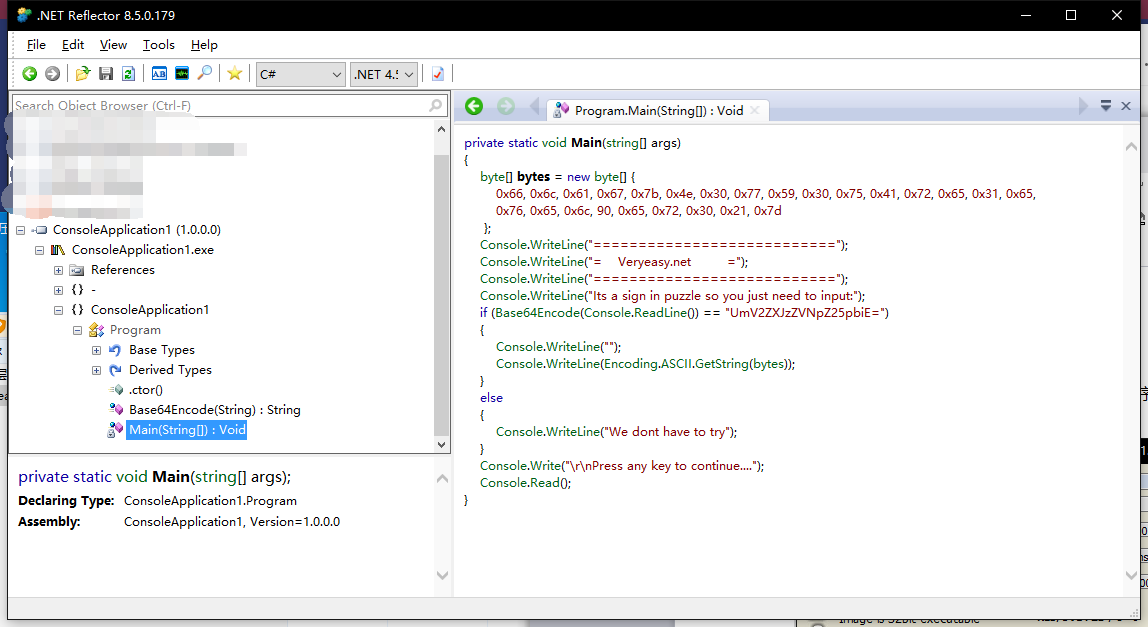Click the yellow star Bookmarks icon
Viewport: 1148px width, 627px height.
click(x=234, y=74)
